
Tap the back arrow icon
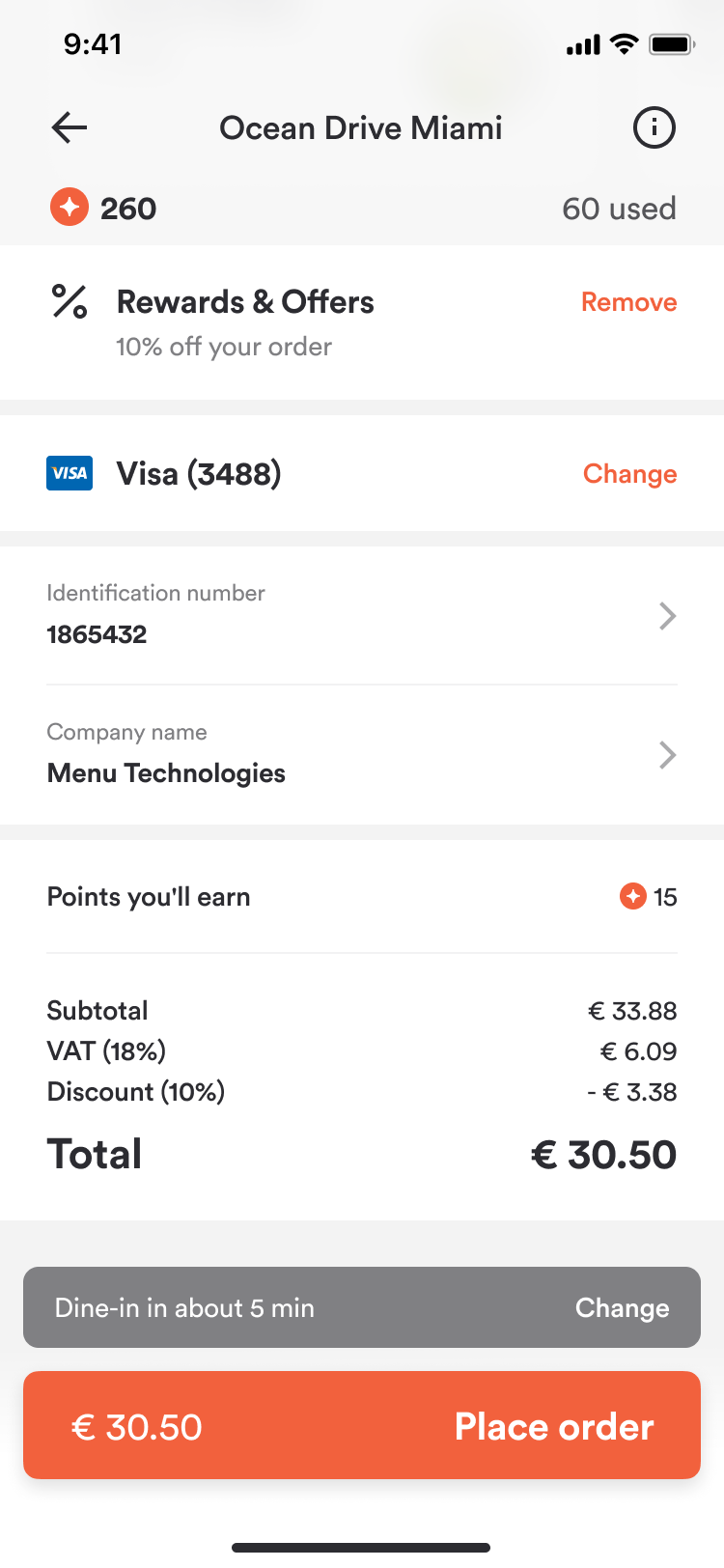tap(70, 127)
